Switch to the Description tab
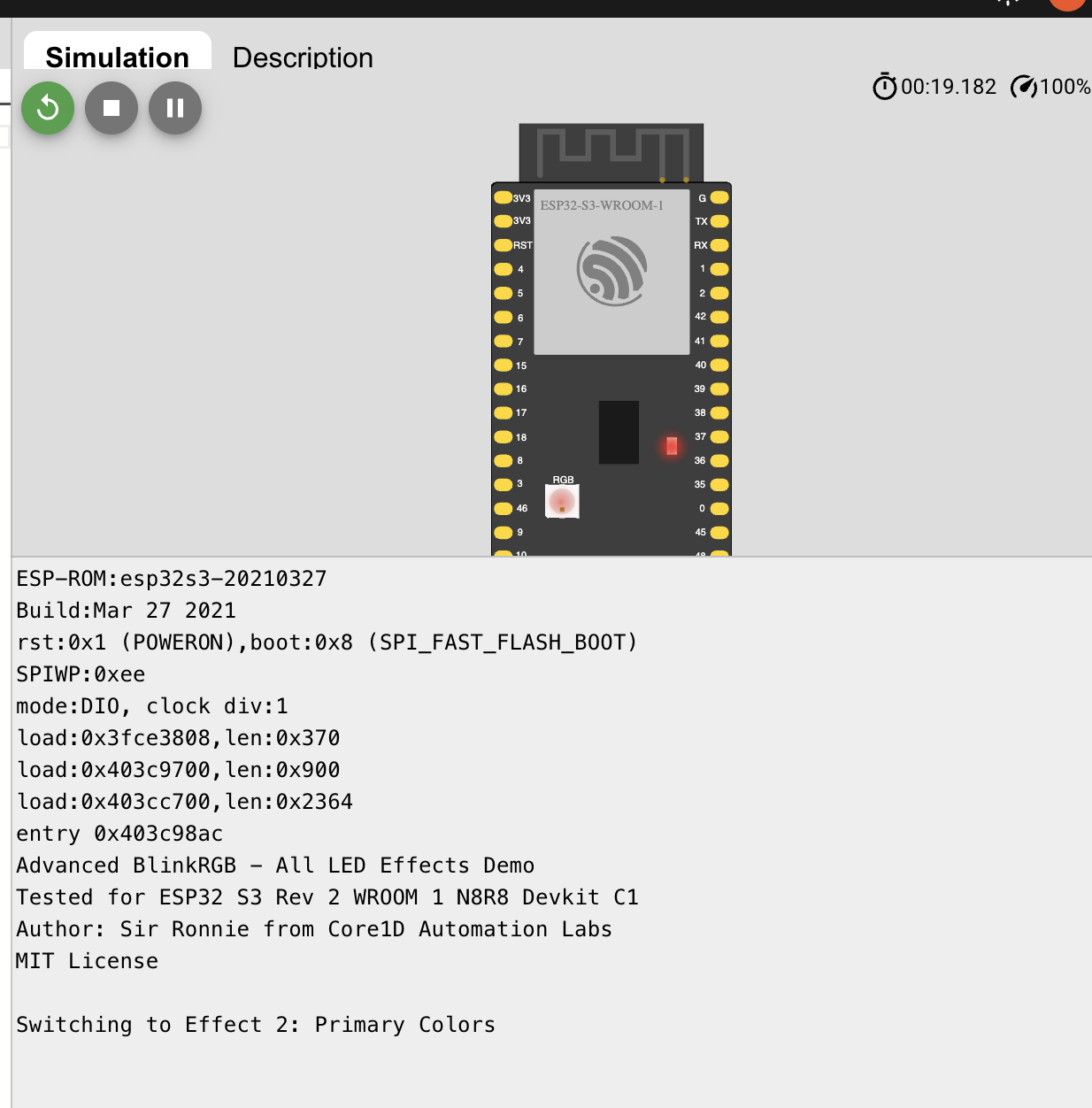The width and height of the screenshot is (1092, 1108). [303, 58]
